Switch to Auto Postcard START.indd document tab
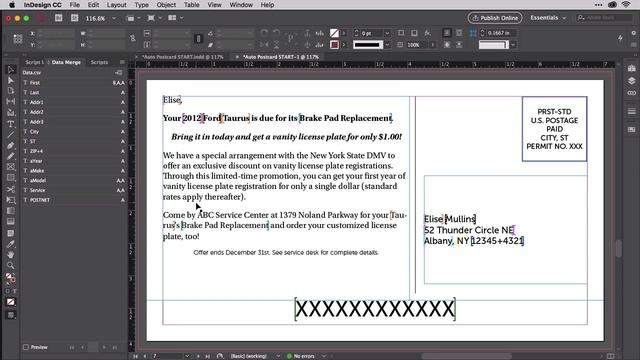 [182, 57]
